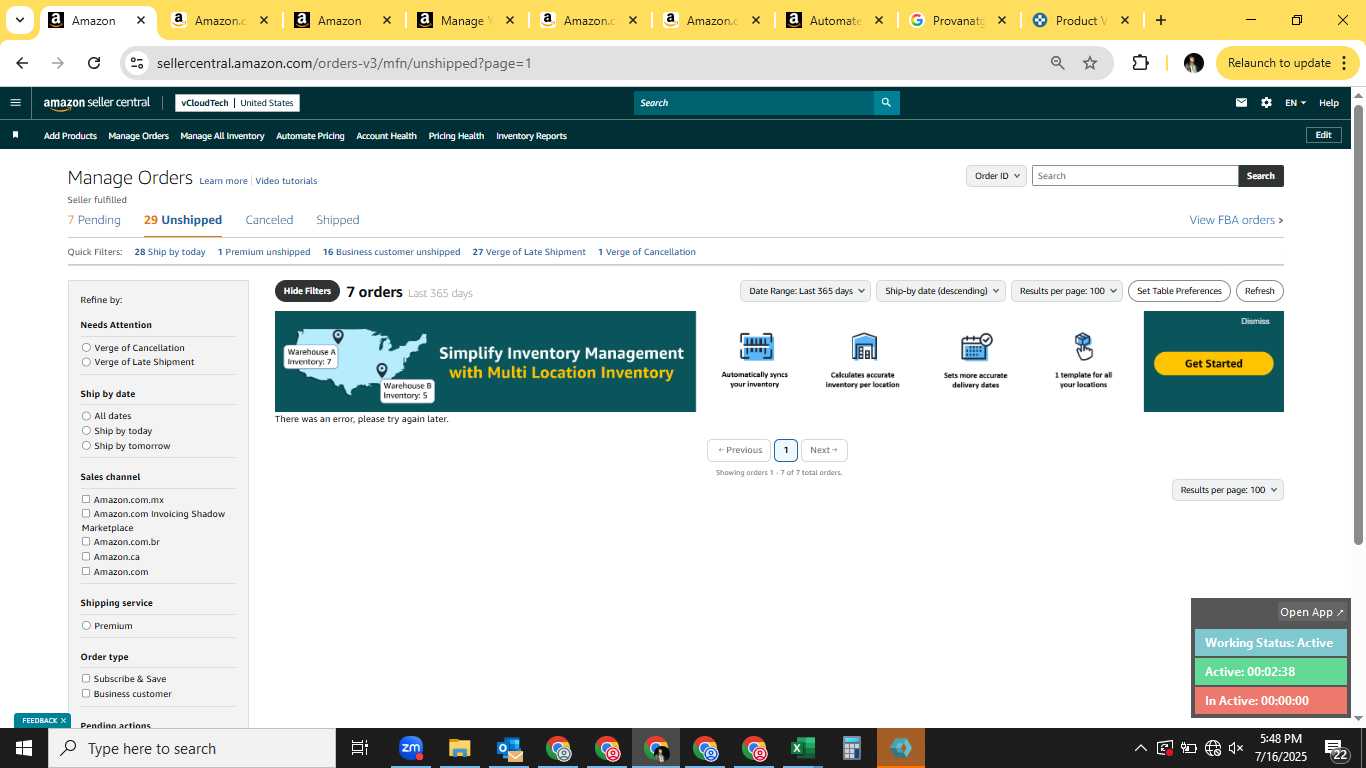Open top Results per page dropdown
This screenshot has width=1366, height=768.
1067,291
